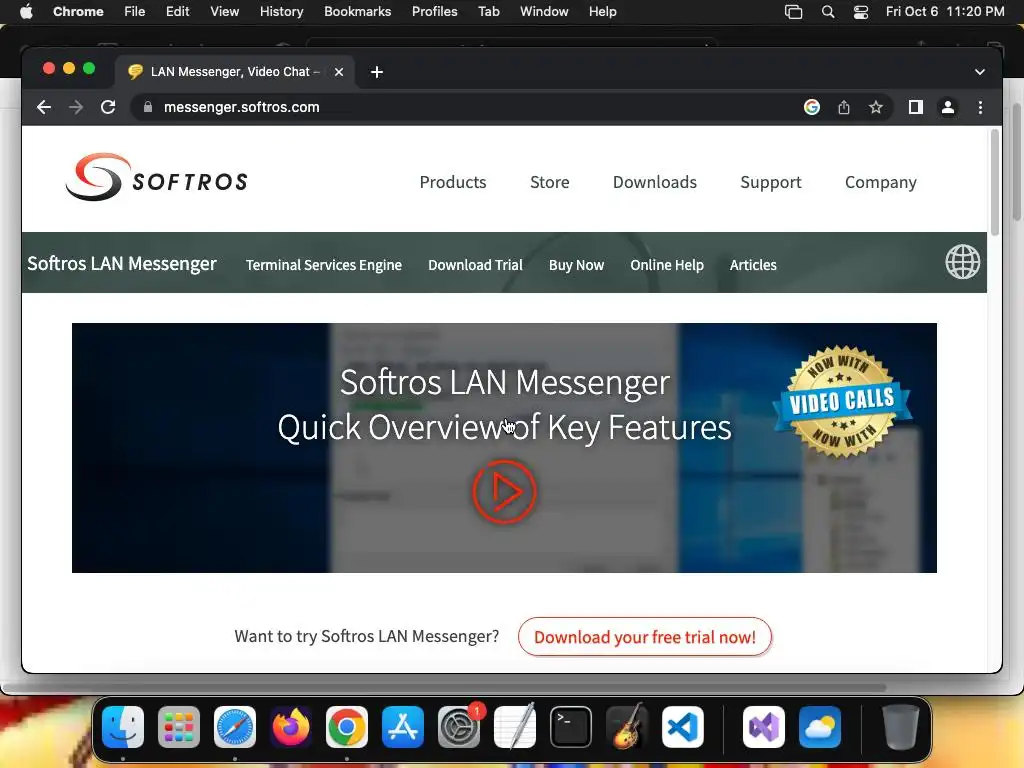Image resolution: width=1024 pixels, height=768 pixels.
Task: Open Control Center in menu bar
Action: pos(861,12)
